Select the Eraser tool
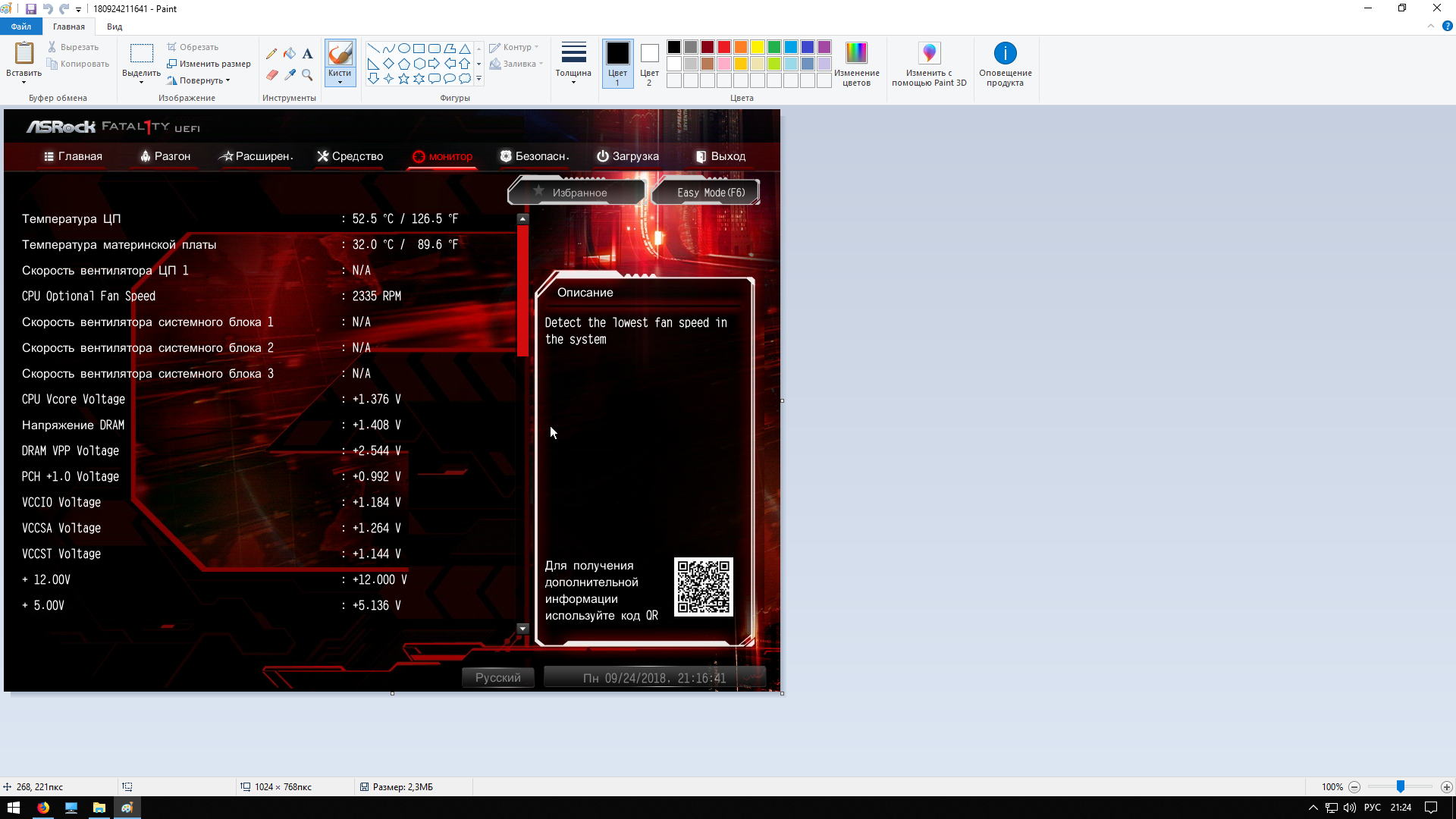 pyautogui.click(x=271, y=74)
